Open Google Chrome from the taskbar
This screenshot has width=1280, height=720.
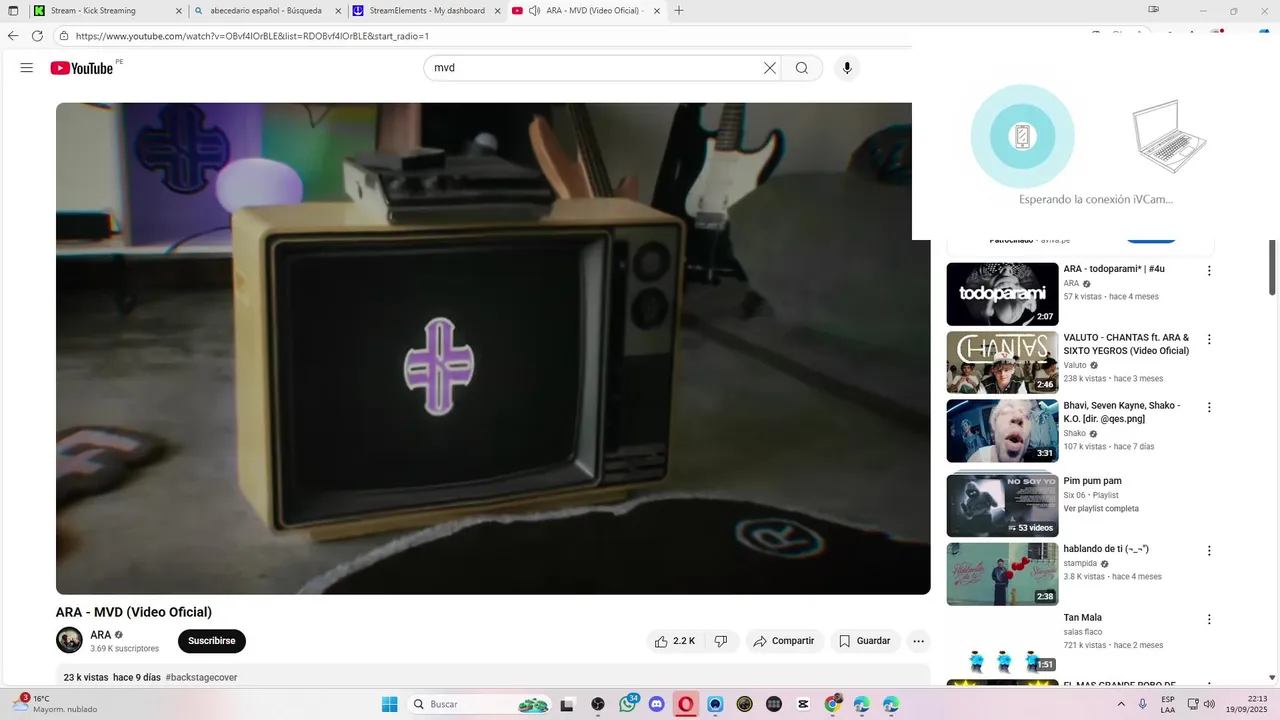coord(832,704)
